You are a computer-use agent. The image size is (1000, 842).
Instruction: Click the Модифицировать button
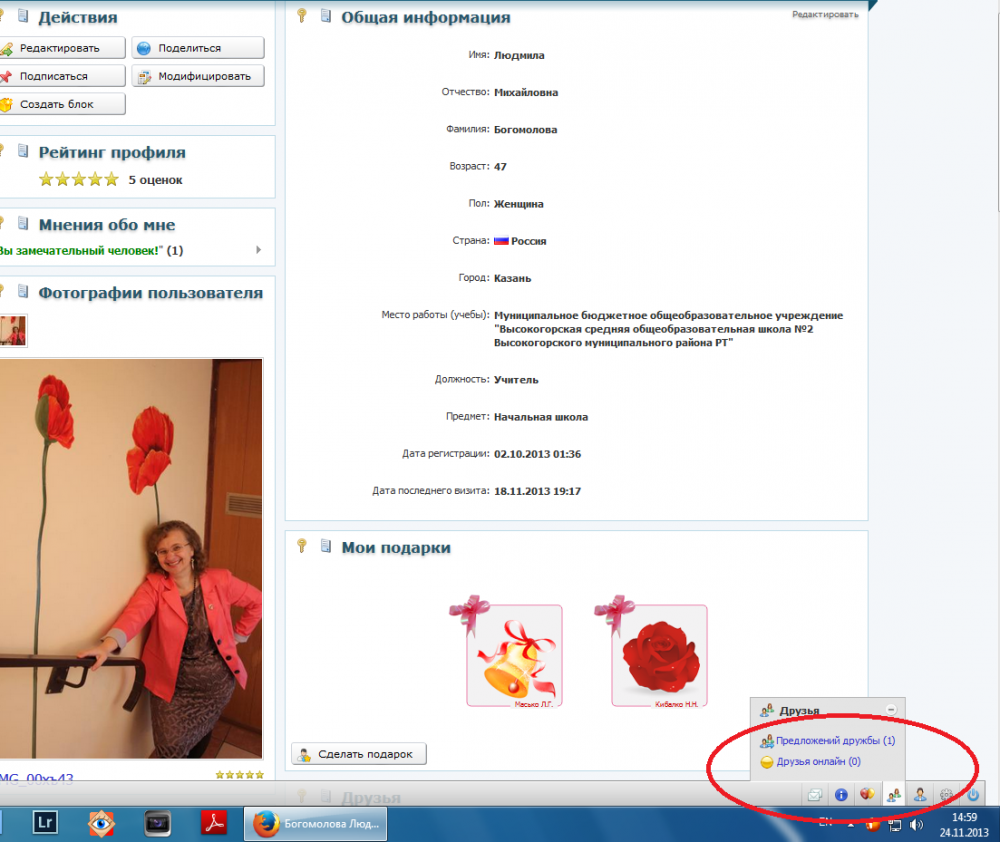click(198, 76)
